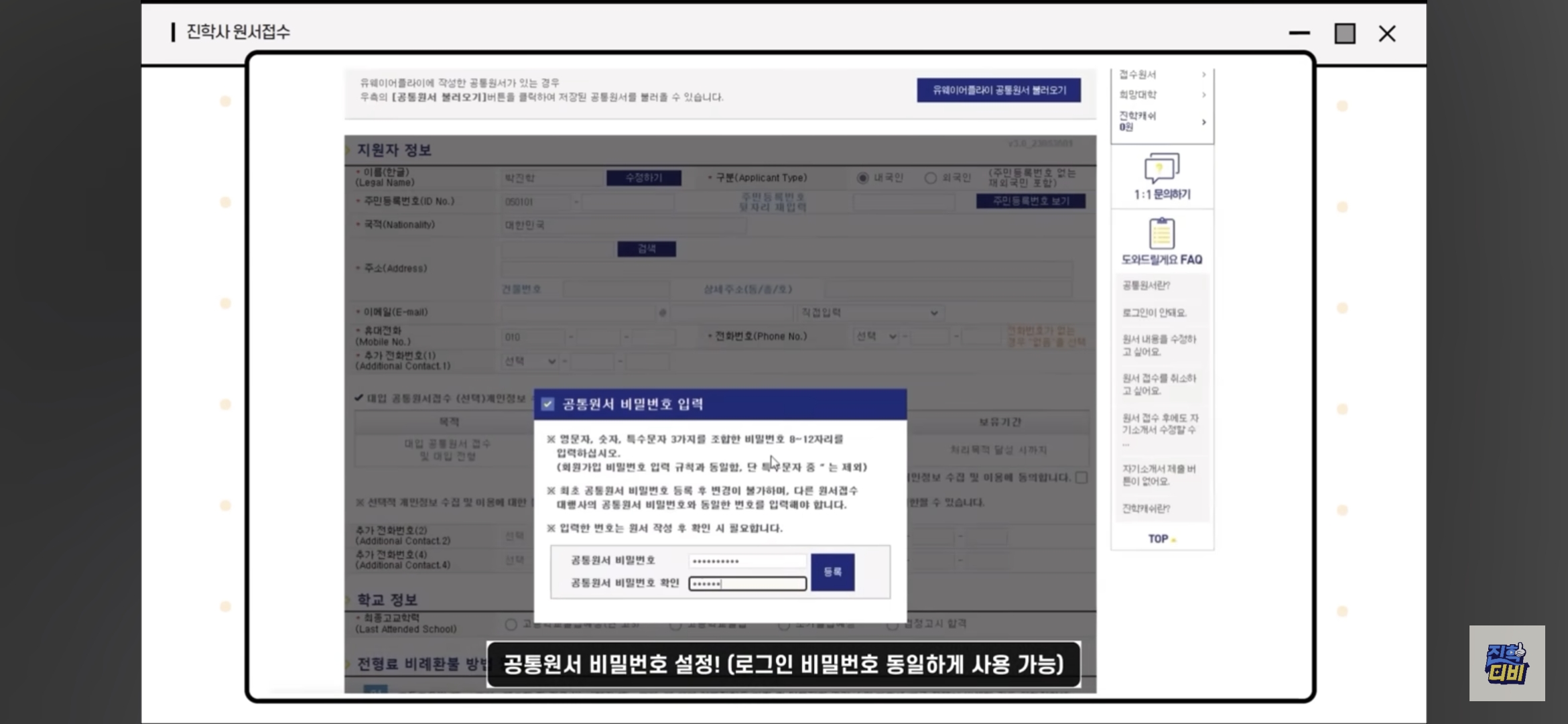Click the 진학티비 channel logo
Image resolution: width=1568 pixels, height=724 pixels.
[1506, 663]
